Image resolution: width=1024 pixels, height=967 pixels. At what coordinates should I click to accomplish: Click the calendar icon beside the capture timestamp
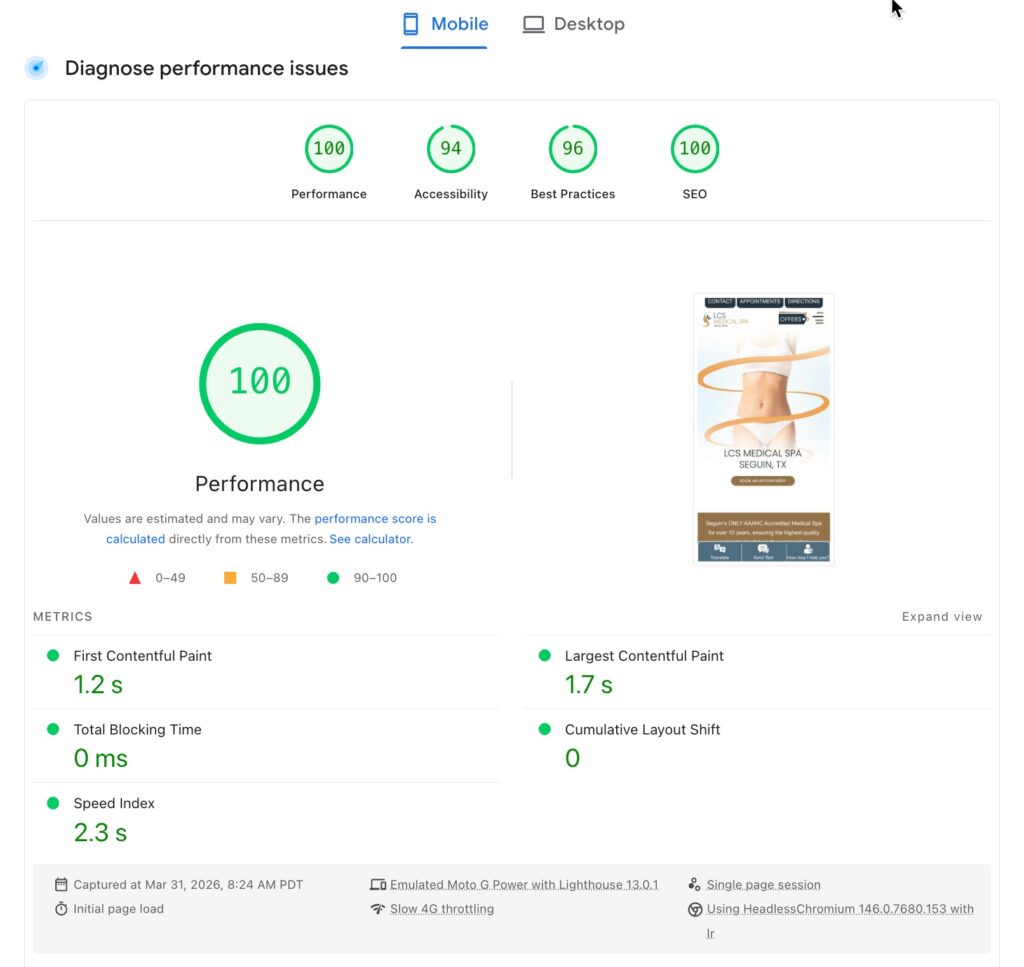(61, 884)
